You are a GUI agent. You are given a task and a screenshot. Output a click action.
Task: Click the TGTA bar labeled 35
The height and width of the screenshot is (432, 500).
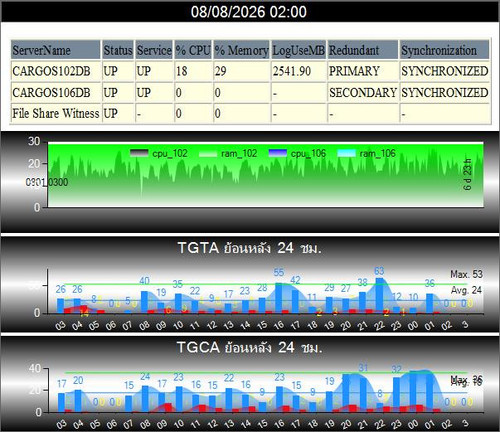tap(178, 303)
